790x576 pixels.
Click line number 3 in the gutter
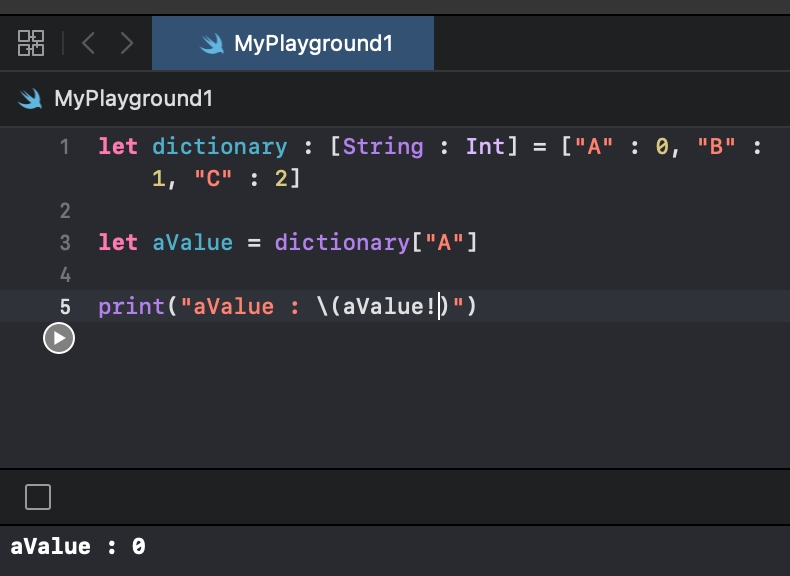click(65, 243)
